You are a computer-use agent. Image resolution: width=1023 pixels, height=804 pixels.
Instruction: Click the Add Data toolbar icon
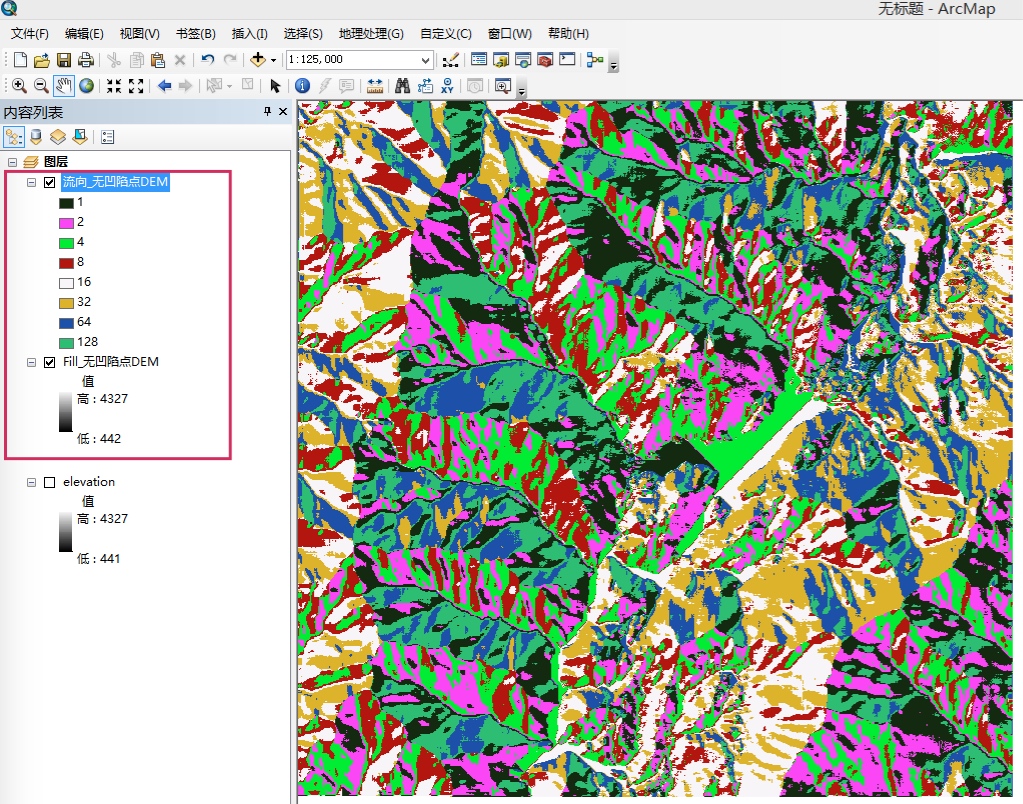click(258, 60)
